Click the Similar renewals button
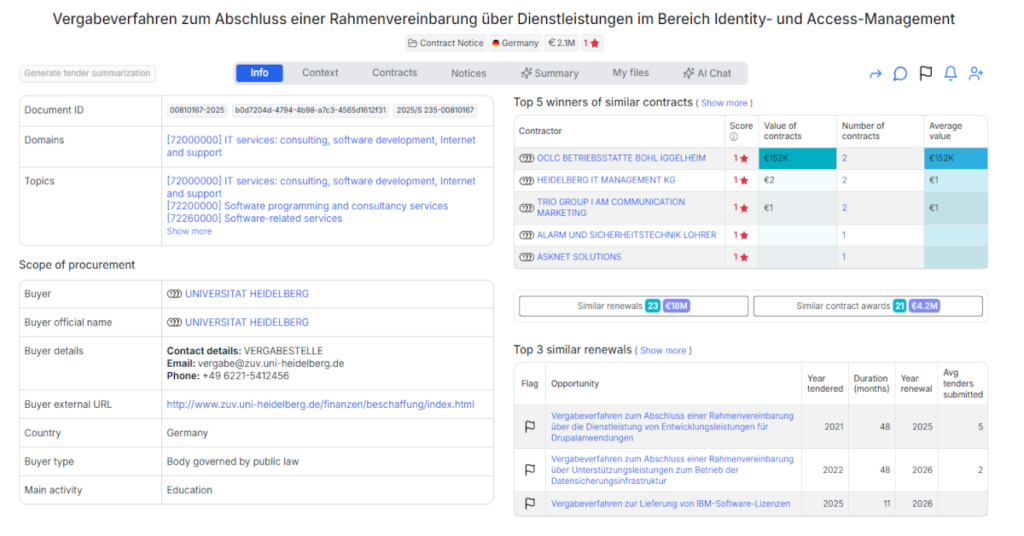The height and width of the screenshot is (536, 1024). pyautogui.click(x=633, y=306)
